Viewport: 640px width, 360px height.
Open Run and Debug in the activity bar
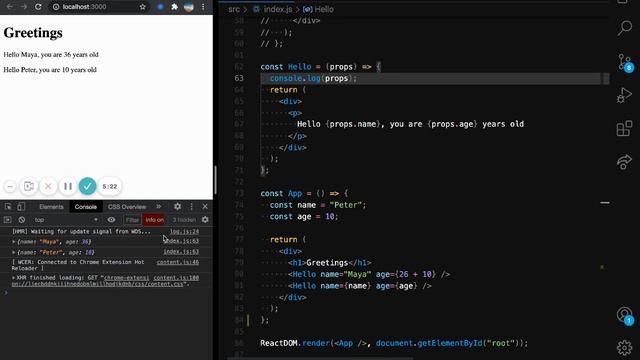[x=624, y=95]
